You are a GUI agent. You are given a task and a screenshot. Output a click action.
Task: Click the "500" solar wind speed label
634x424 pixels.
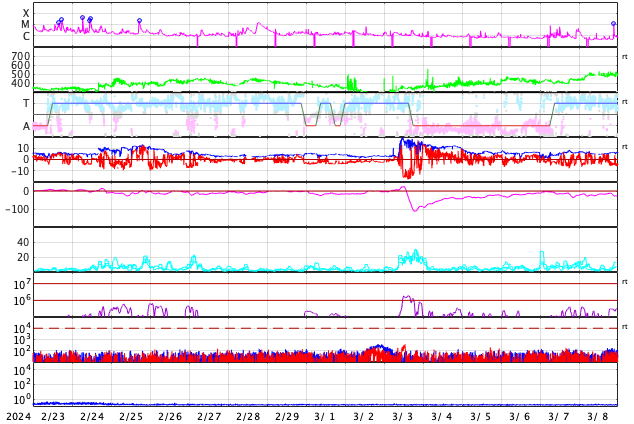(x=21, y=74)
